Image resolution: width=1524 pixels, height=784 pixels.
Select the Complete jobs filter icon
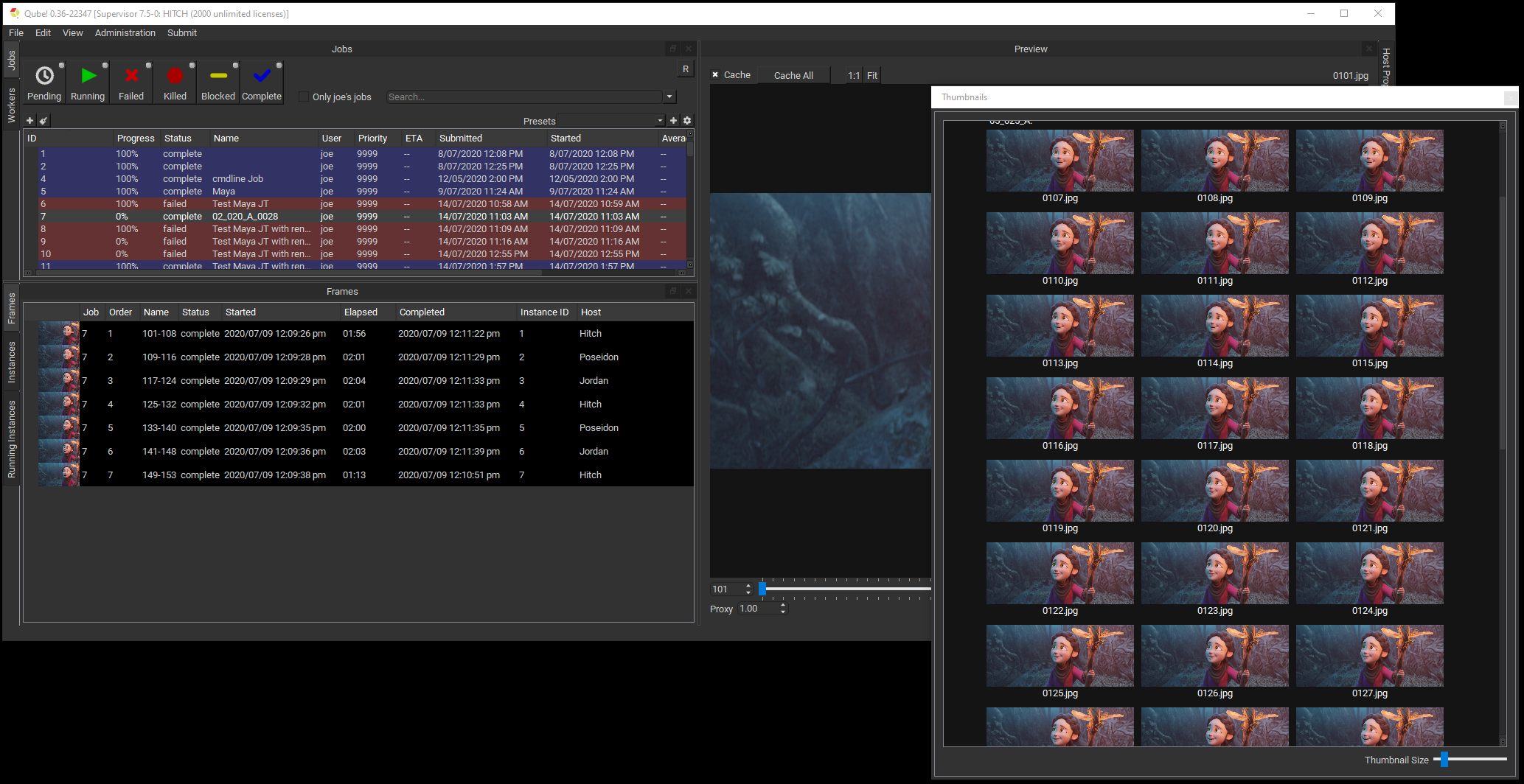click(262, 76)
